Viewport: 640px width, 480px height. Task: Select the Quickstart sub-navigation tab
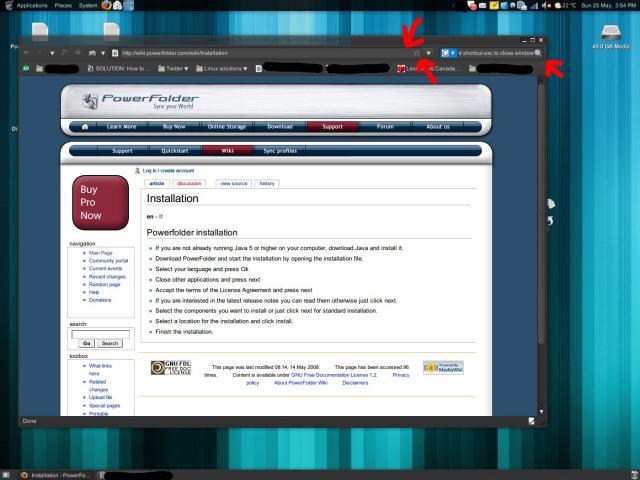pyautogui.click(x=175, y=151)
